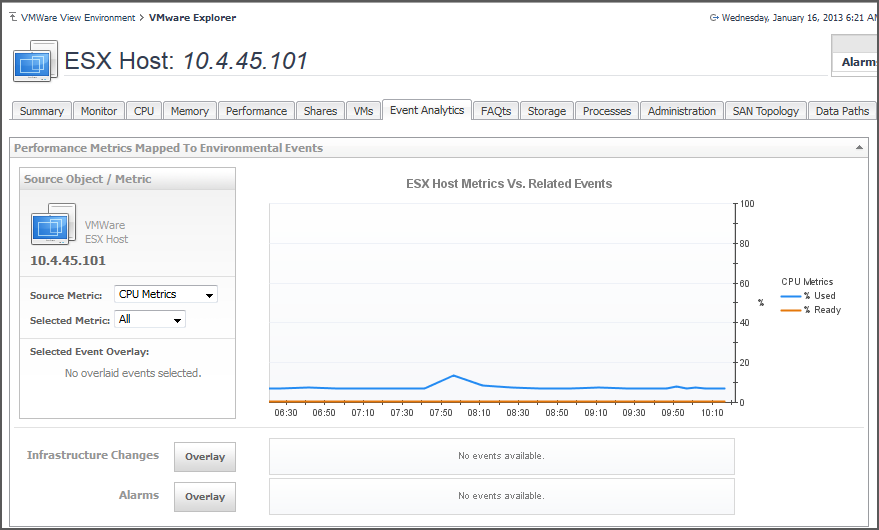Go to the Memory tab

coord(189,111)
